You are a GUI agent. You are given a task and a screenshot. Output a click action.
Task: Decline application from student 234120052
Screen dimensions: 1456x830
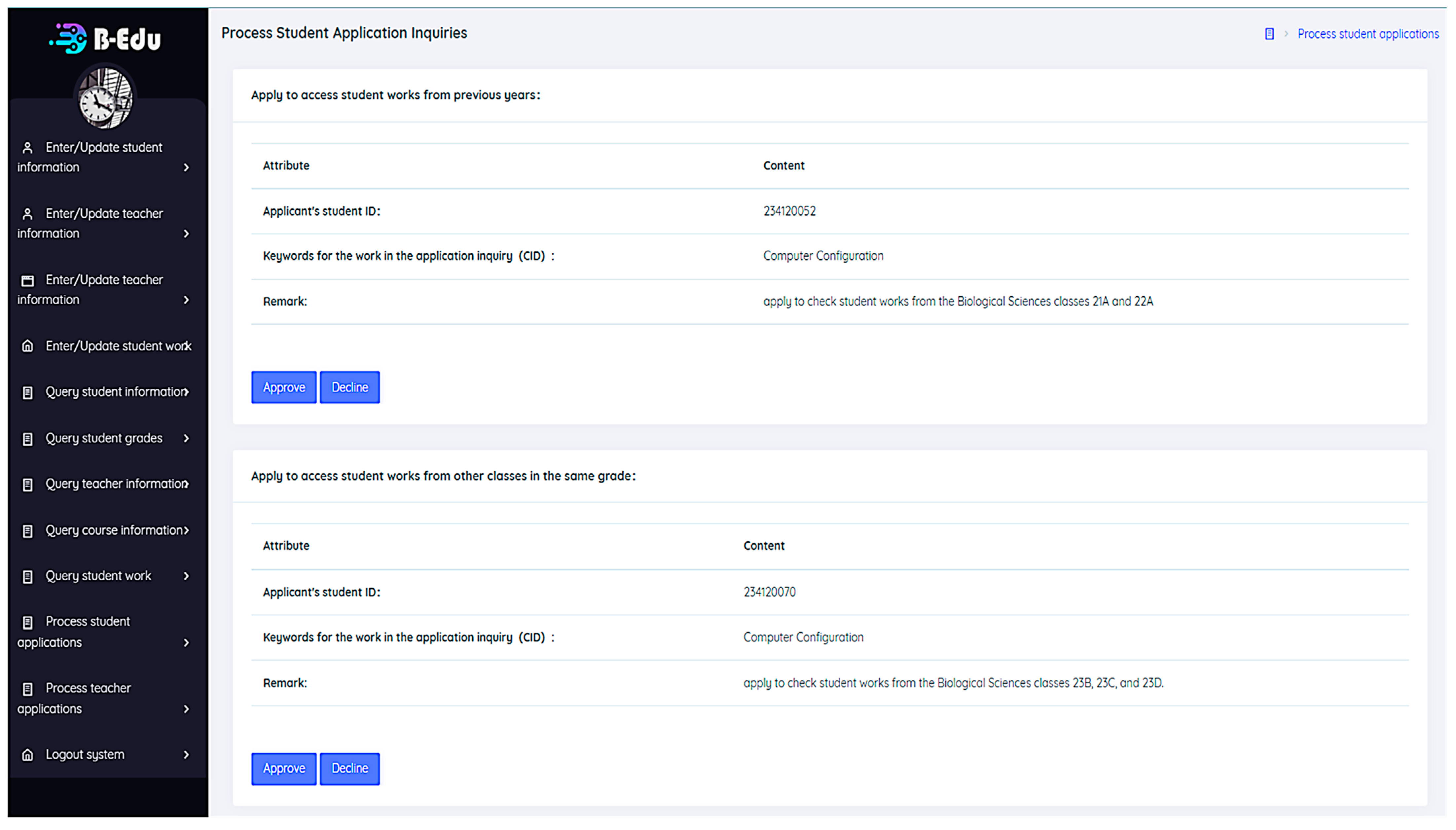(x=349, y=387)
